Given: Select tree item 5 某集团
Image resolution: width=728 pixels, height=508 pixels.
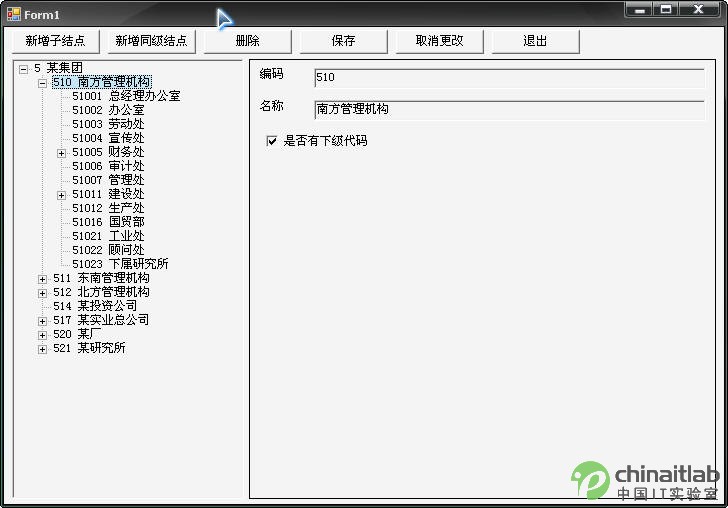Looking at the screenshot, I should pyautogui.click(x=58, y=68).
